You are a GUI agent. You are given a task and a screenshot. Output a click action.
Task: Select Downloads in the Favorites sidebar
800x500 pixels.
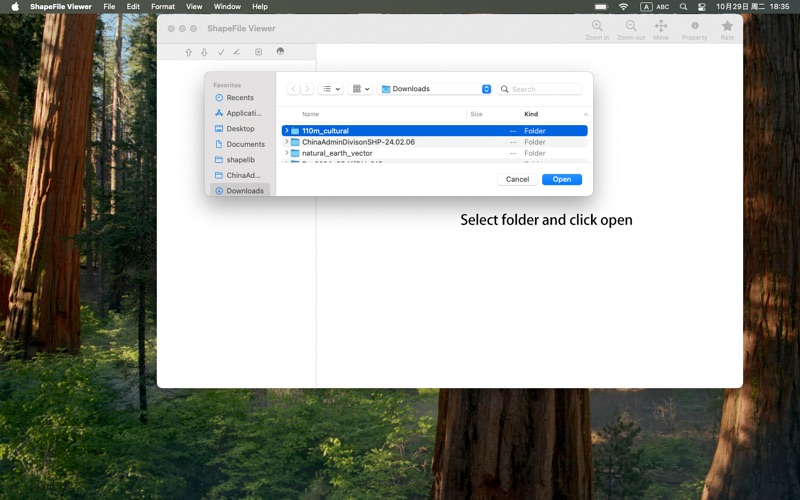[x=240, y=191]
